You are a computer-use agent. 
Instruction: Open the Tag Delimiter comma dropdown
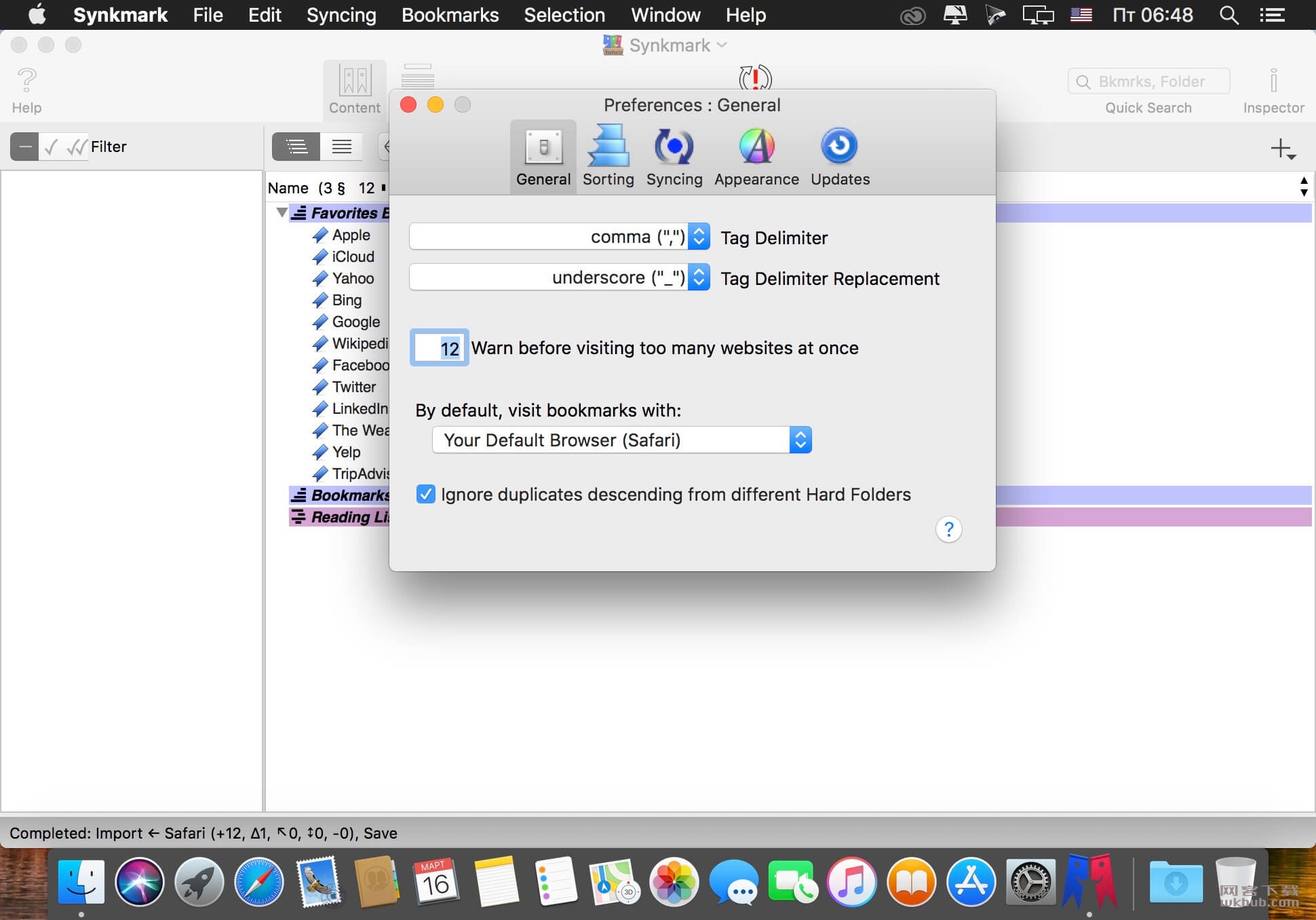pos(560,237)
